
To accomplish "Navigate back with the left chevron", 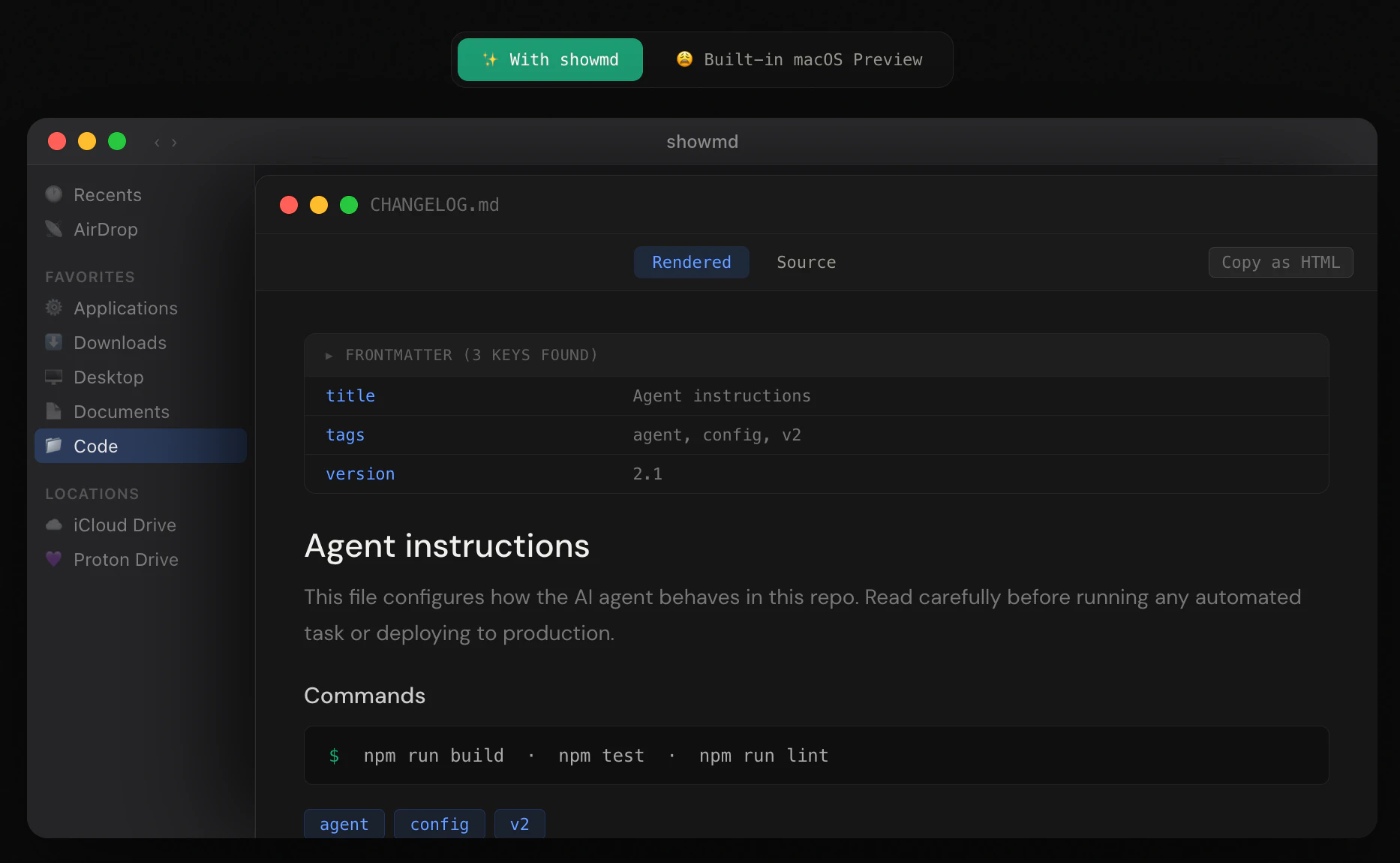I will click(157, 143).
